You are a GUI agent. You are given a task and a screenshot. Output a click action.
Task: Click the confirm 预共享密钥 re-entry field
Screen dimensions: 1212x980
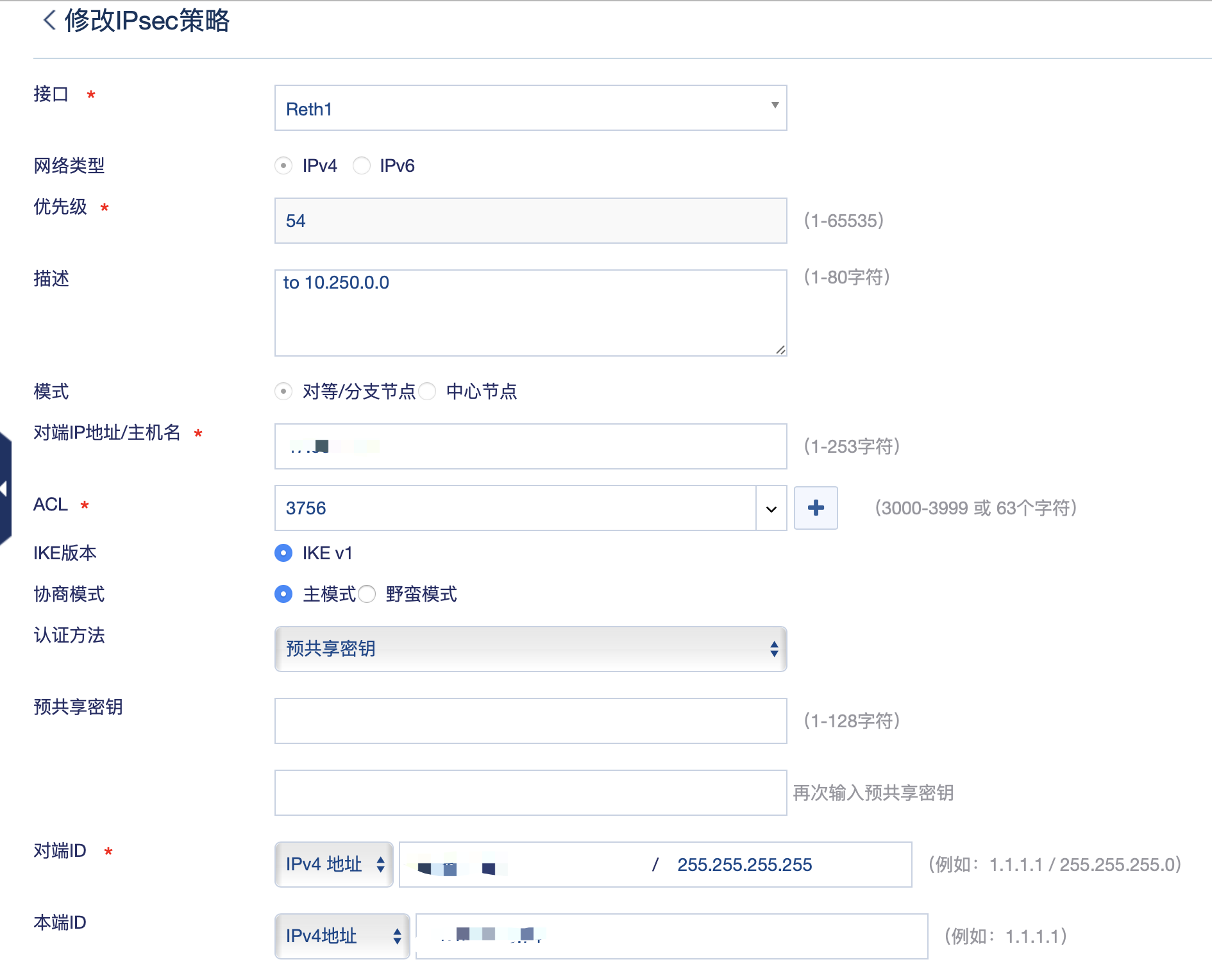point(530,793)
